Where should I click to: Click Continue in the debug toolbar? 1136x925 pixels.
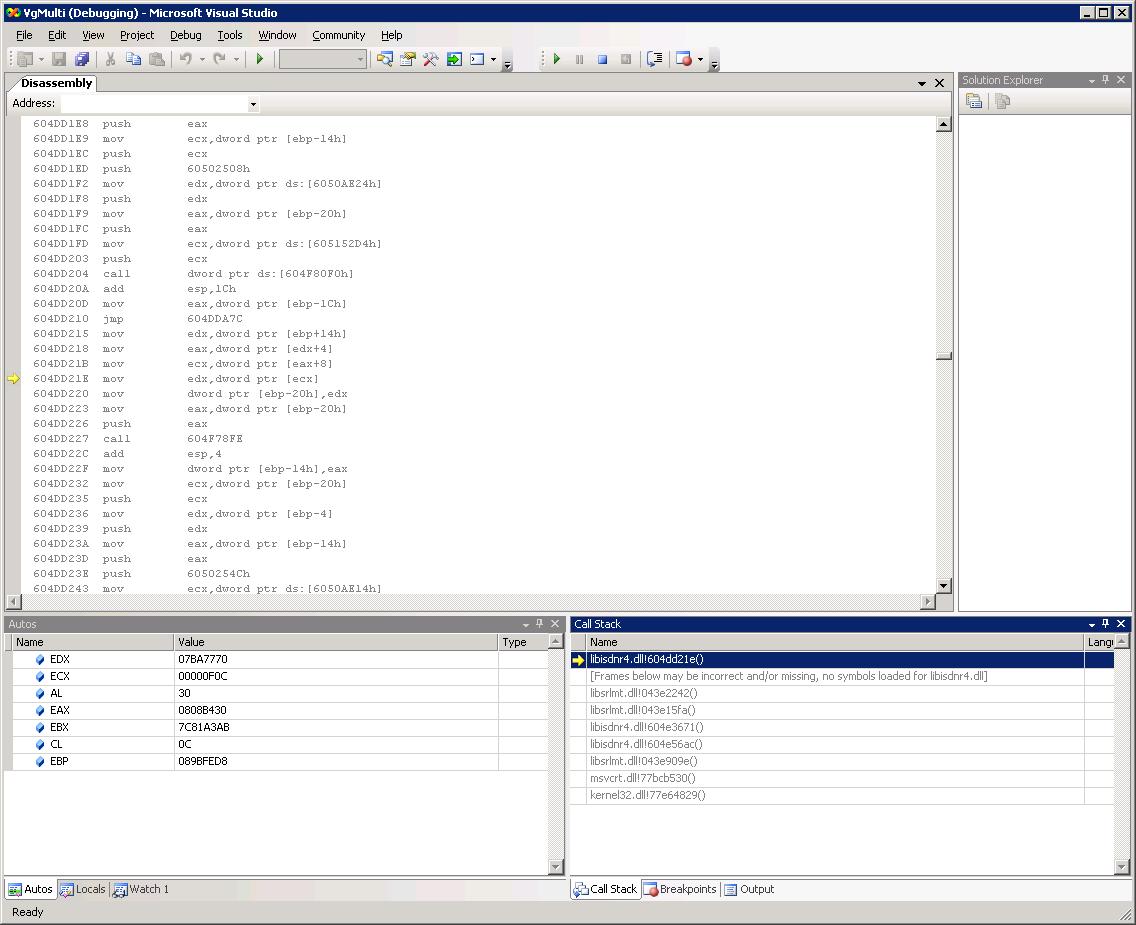click(556, 59)
